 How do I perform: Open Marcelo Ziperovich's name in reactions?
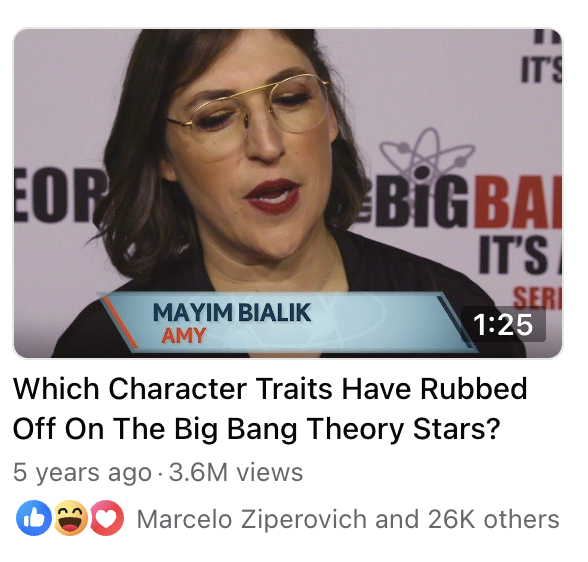pyautogui.click(x=252, y=519)
